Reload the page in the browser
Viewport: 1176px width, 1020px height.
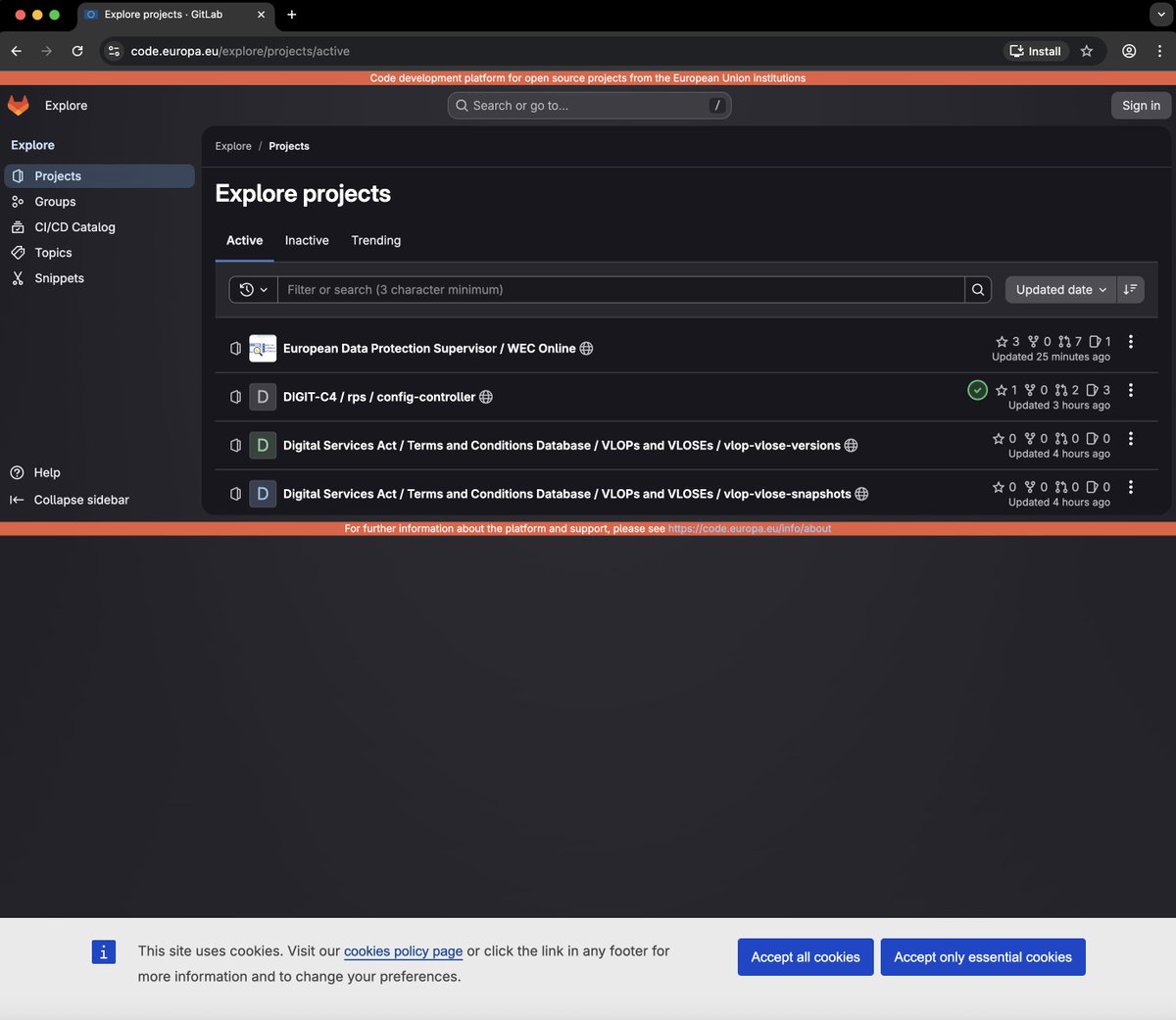click(x=77, y=51)
